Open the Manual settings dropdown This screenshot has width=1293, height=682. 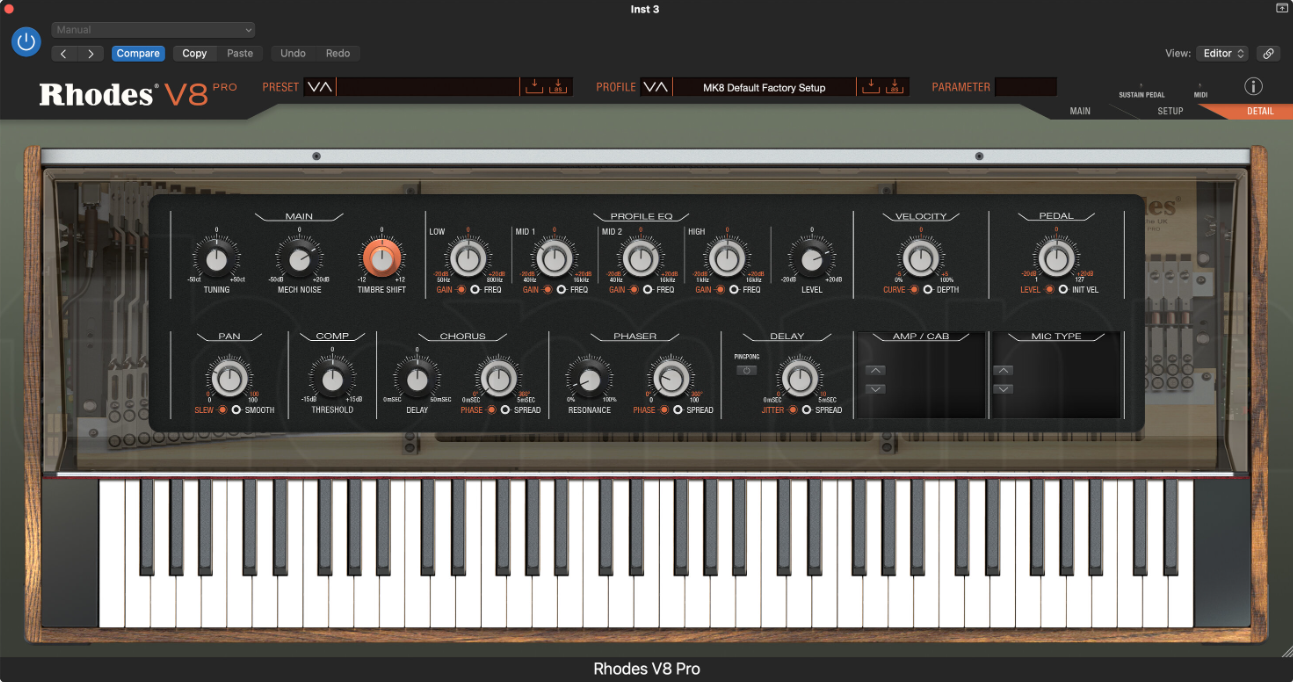153,30
